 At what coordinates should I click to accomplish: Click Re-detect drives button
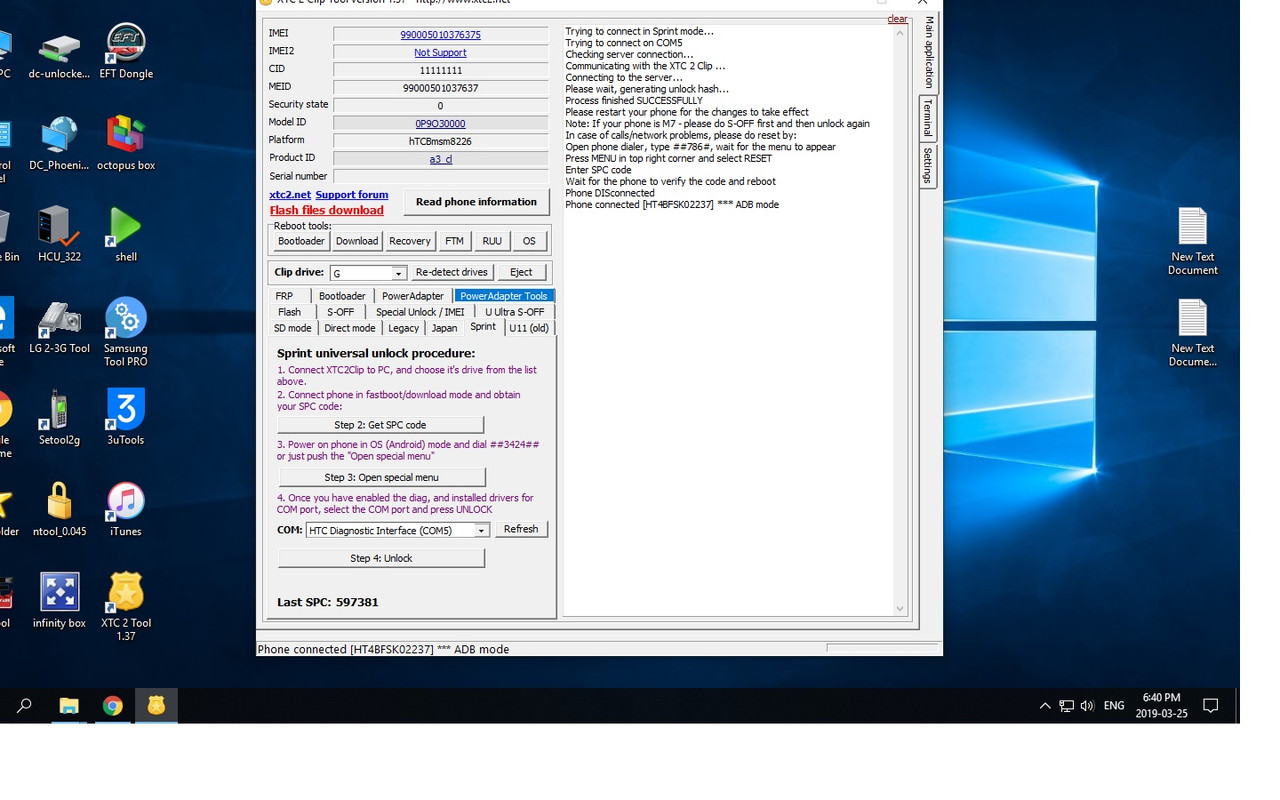click(452, 272)
